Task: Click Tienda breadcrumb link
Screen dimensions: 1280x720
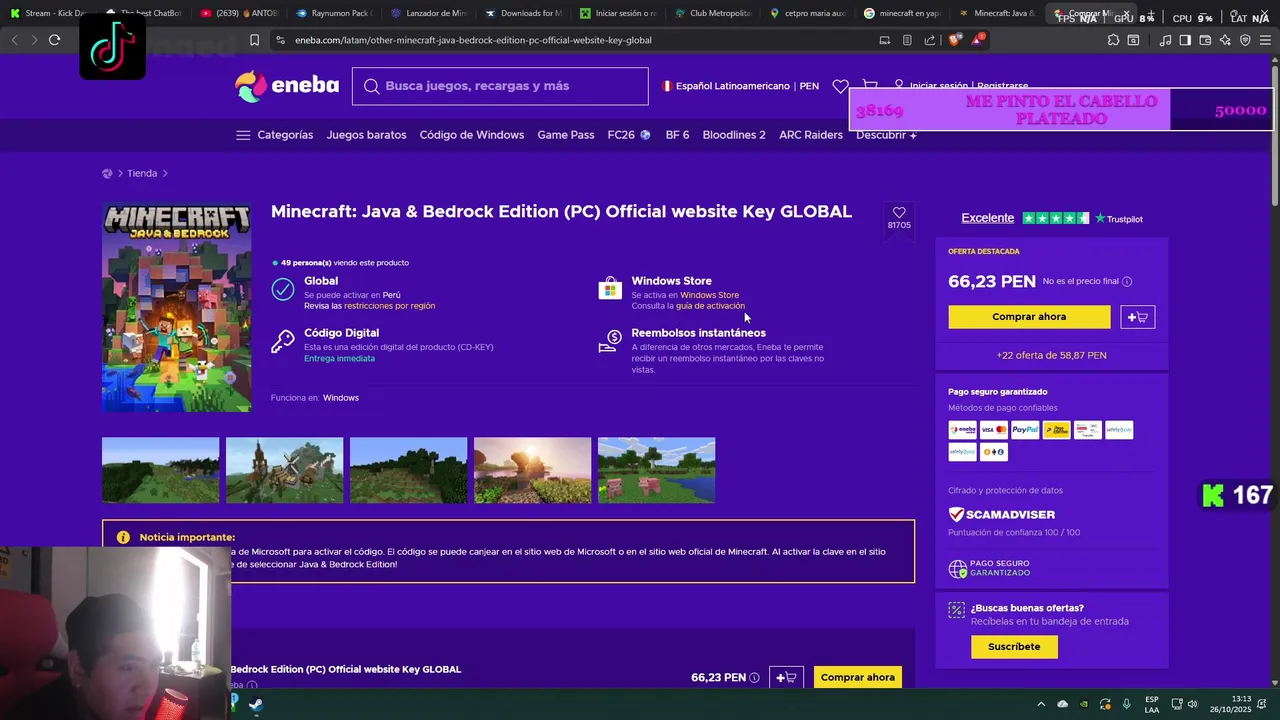Action: [x=142, y=173]
